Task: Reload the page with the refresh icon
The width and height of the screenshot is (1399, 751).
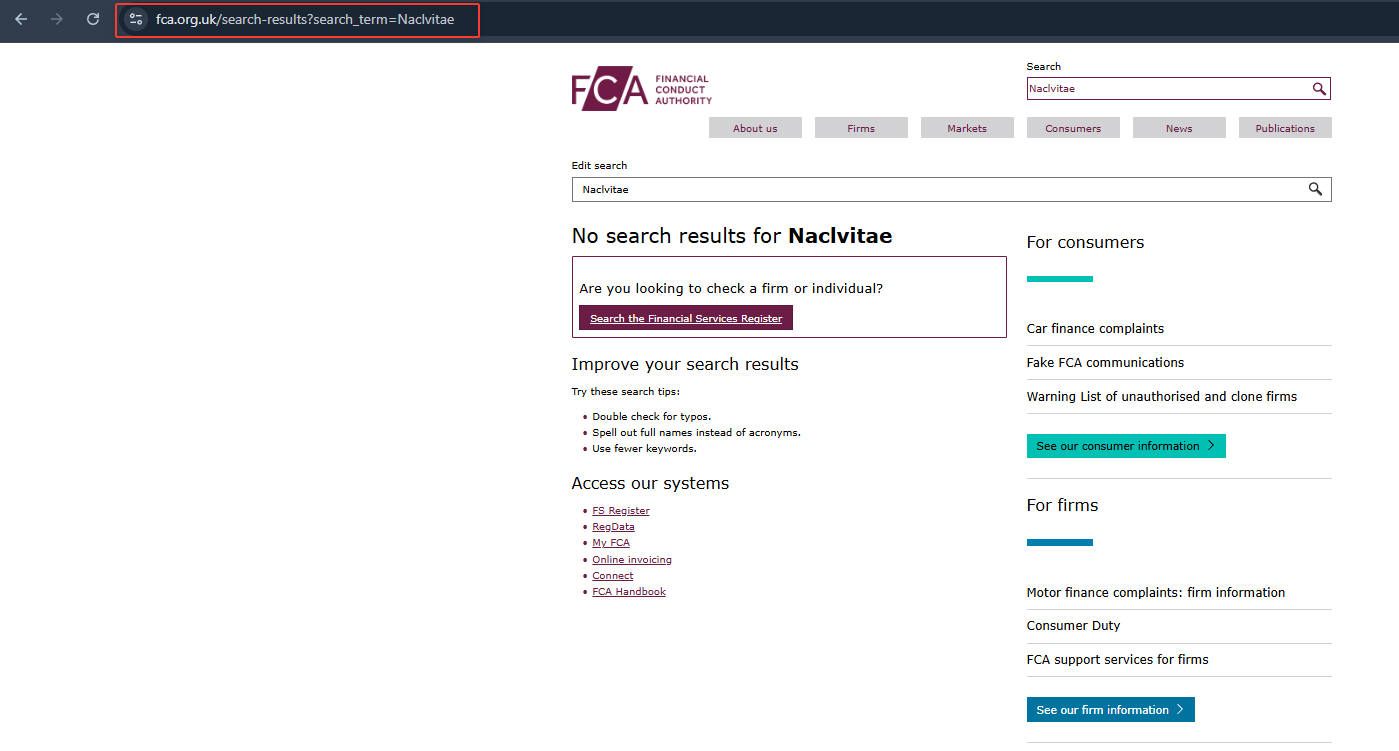Action: click(93, 19)
